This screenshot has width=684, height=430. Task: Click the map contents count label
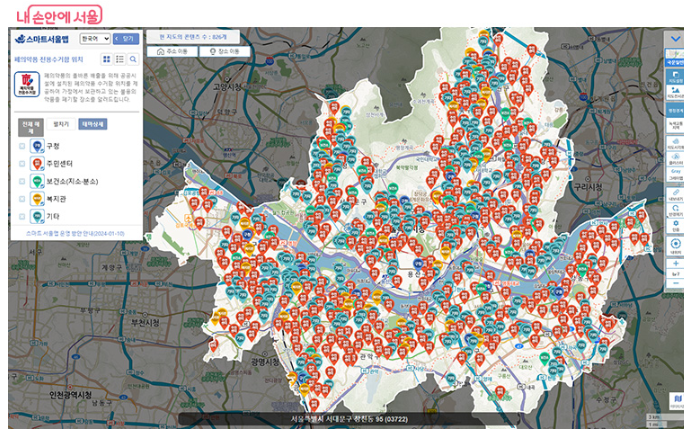click(x=193, y=37)
